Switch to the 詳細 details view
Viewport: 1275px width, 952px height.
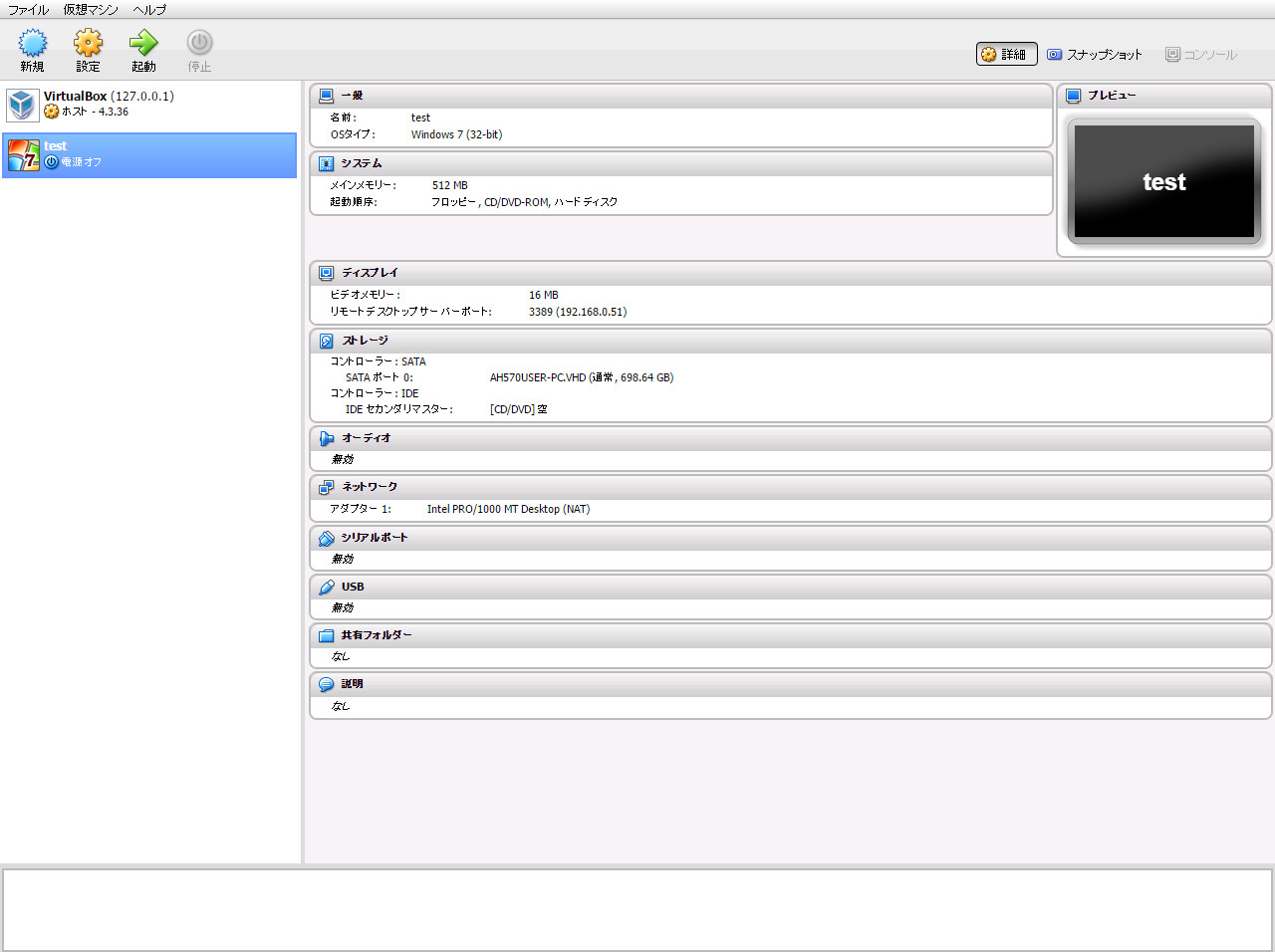pos(1006,54)
